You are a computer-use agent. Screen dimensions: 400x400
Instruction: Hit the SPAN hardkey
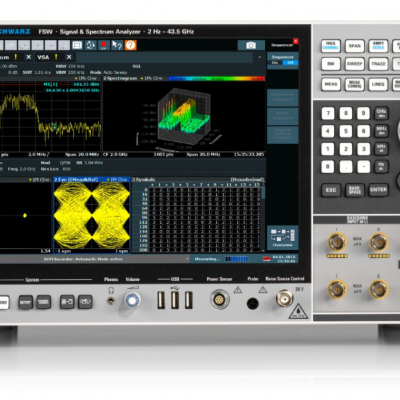[354, 46]
